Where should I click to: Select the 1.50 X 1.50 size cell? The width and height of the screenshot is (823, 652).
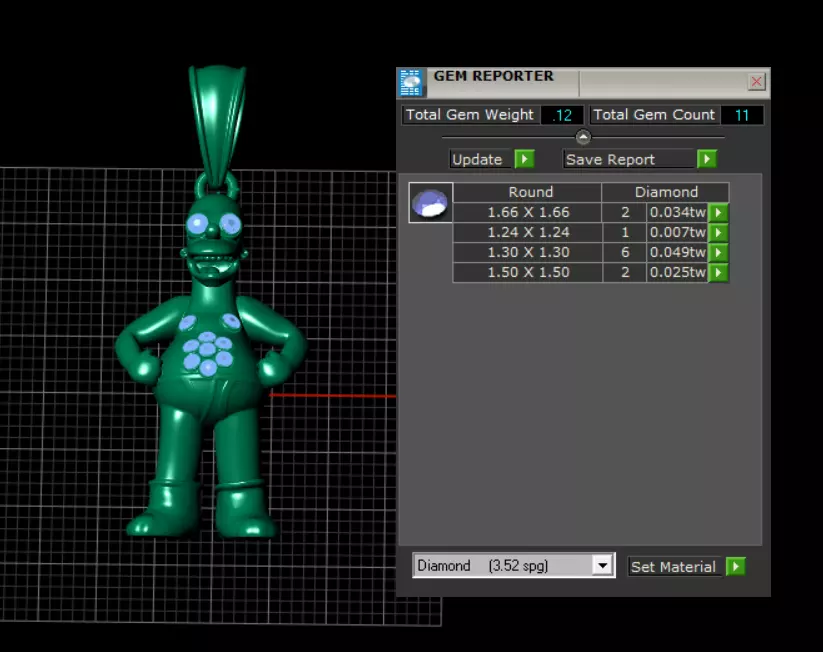[527, 272]
